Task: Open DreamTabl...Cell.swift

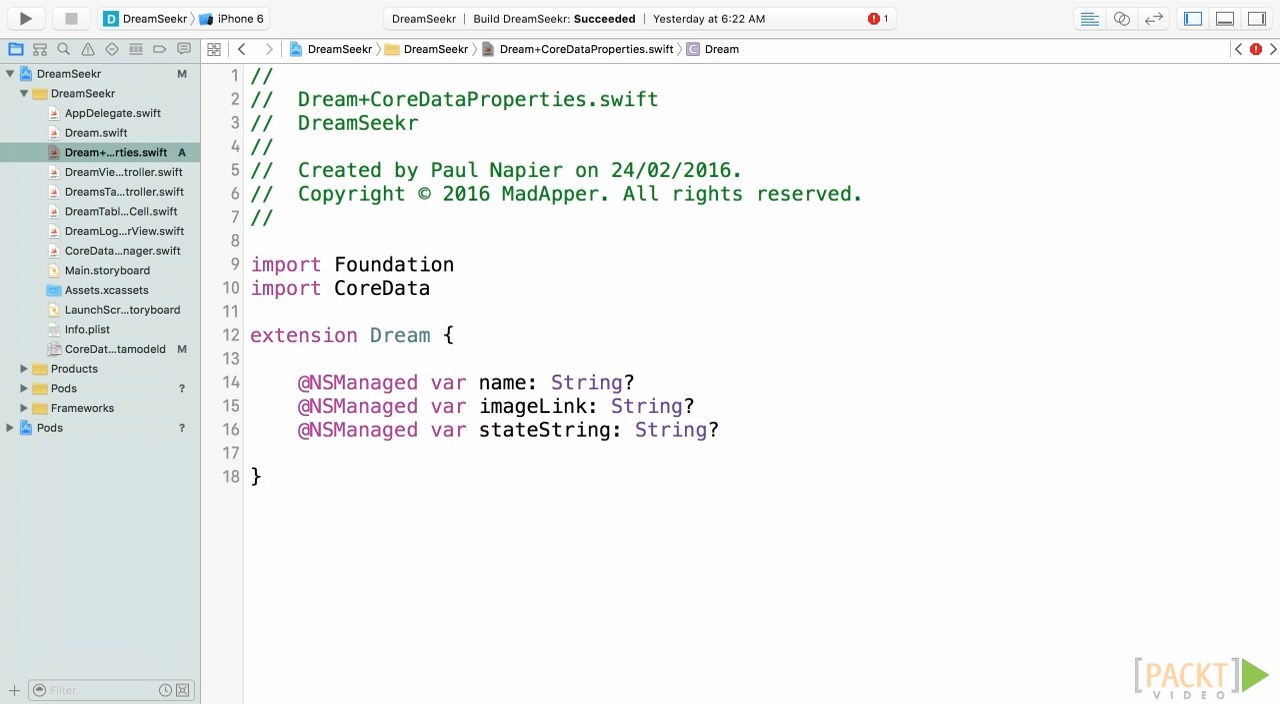Action: coord(100,211)
